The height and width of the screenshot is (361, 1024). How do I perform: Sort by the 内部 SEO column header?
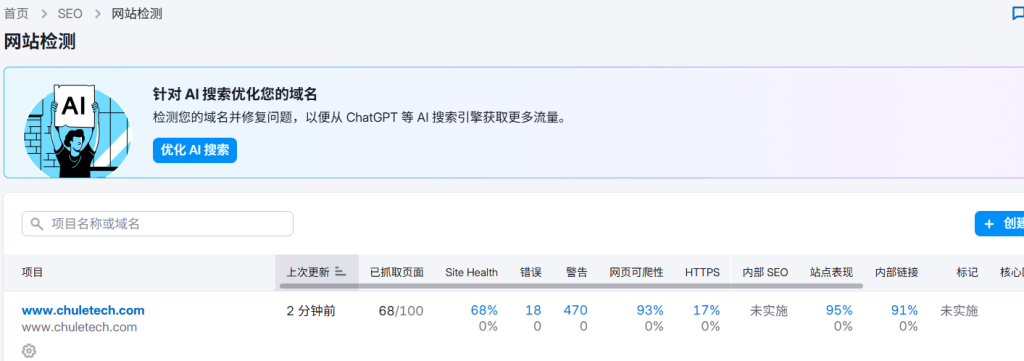[765, 272]
